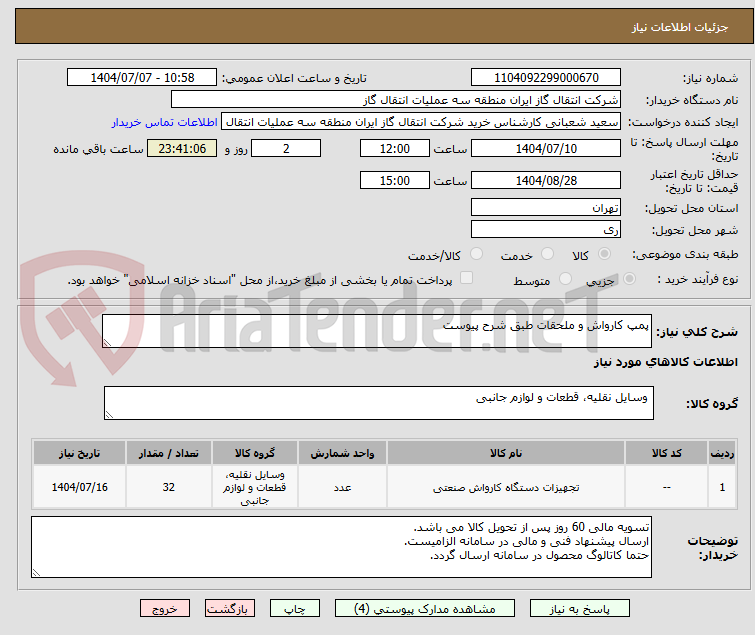Select the 'کالا' radio button
Viewport: 755px width, 635px height.
[604, 254]
